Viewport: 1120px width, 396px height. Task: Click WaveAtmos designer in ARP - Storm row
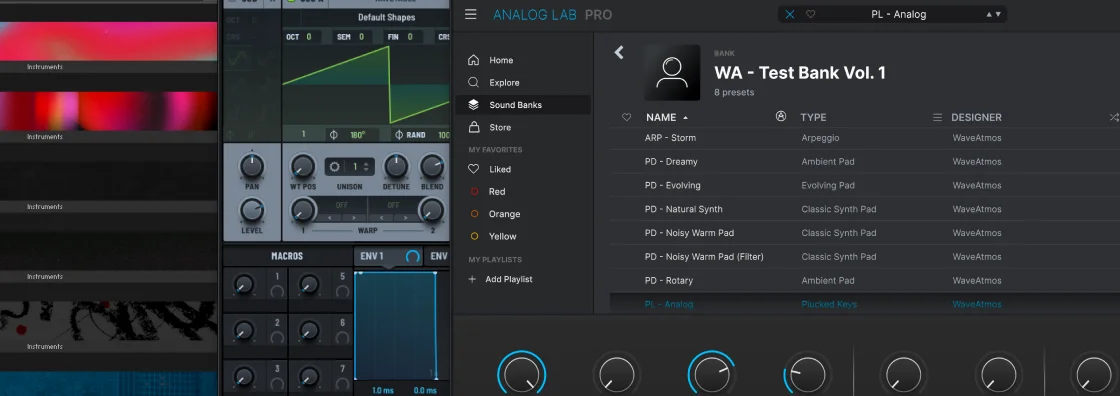point(976,138)
